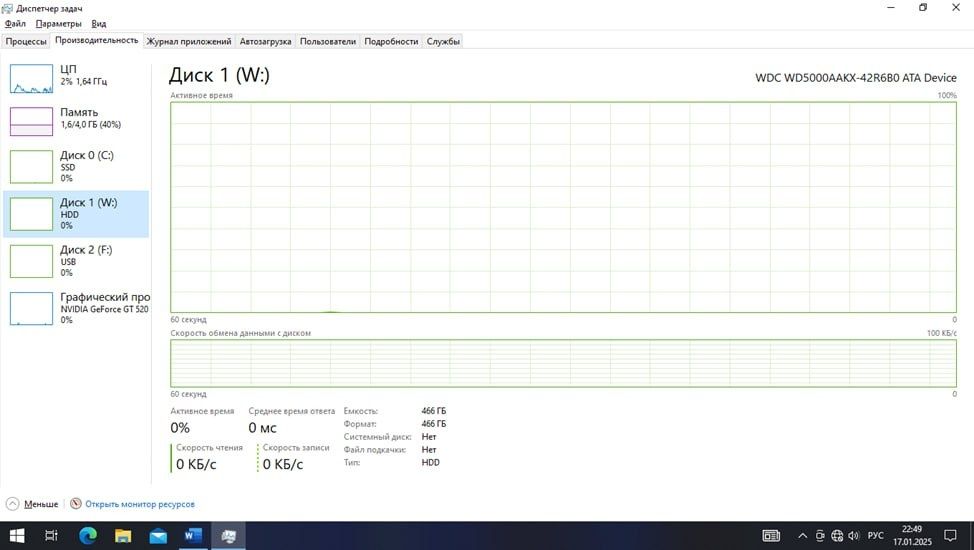
Task: Switch to the Процессы tab
Action: 26,42
